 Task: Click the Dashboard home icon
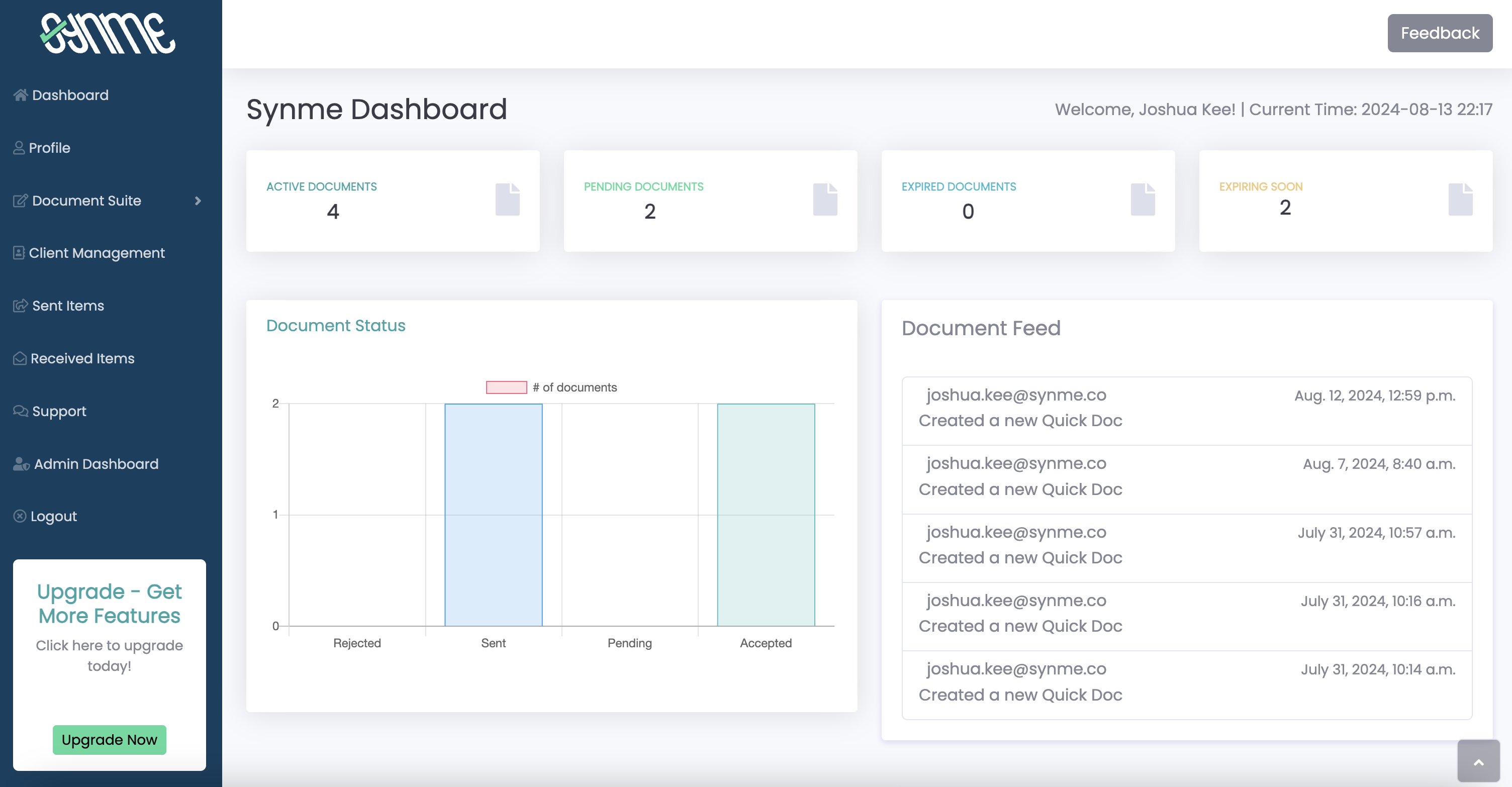click(x=21, y=95)
